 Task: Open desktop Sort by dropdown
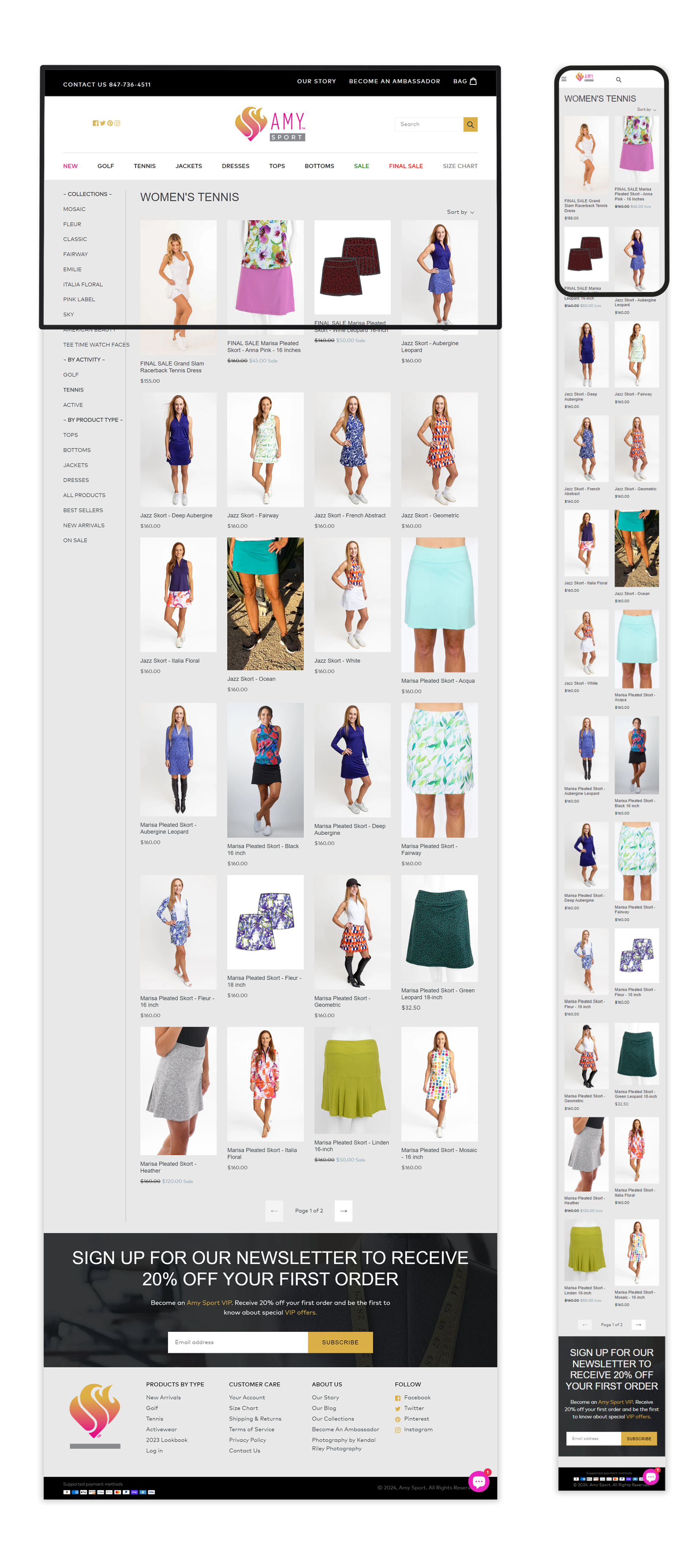tap(460, 212)
